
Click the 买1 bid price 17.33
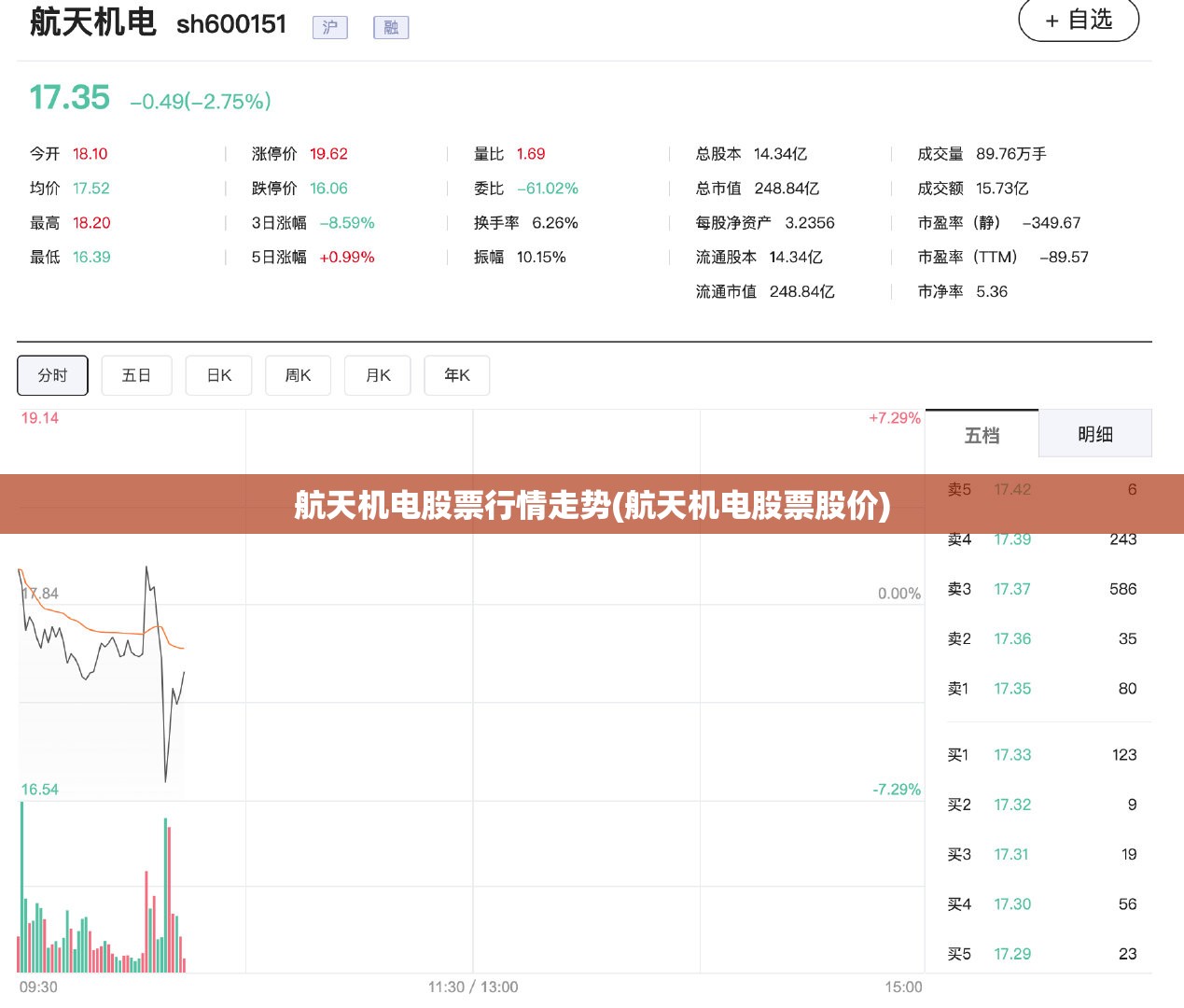(x=1012, y=755)
